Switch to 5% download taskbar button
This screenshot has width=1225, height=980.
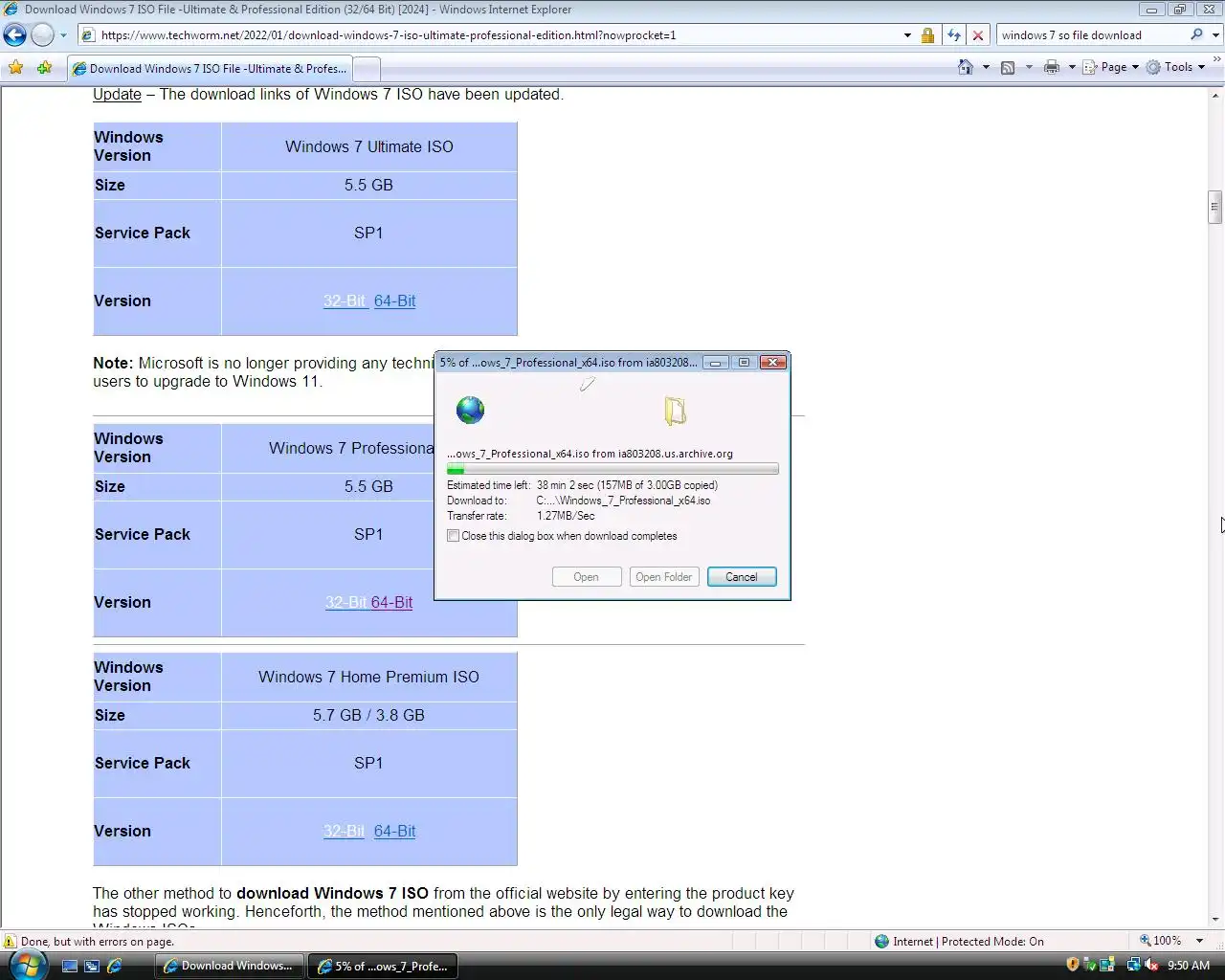383,966
